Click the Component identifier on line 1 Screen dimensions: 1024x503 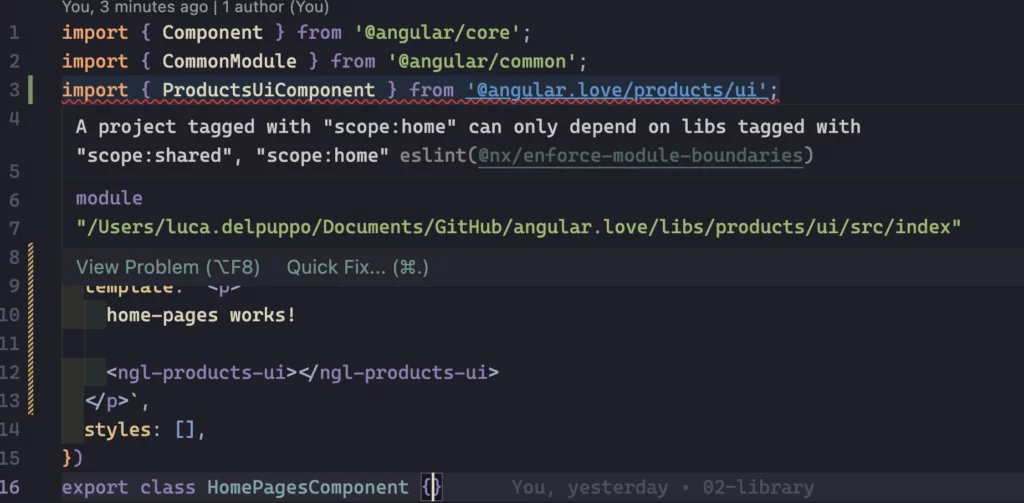tap(212, 33)
